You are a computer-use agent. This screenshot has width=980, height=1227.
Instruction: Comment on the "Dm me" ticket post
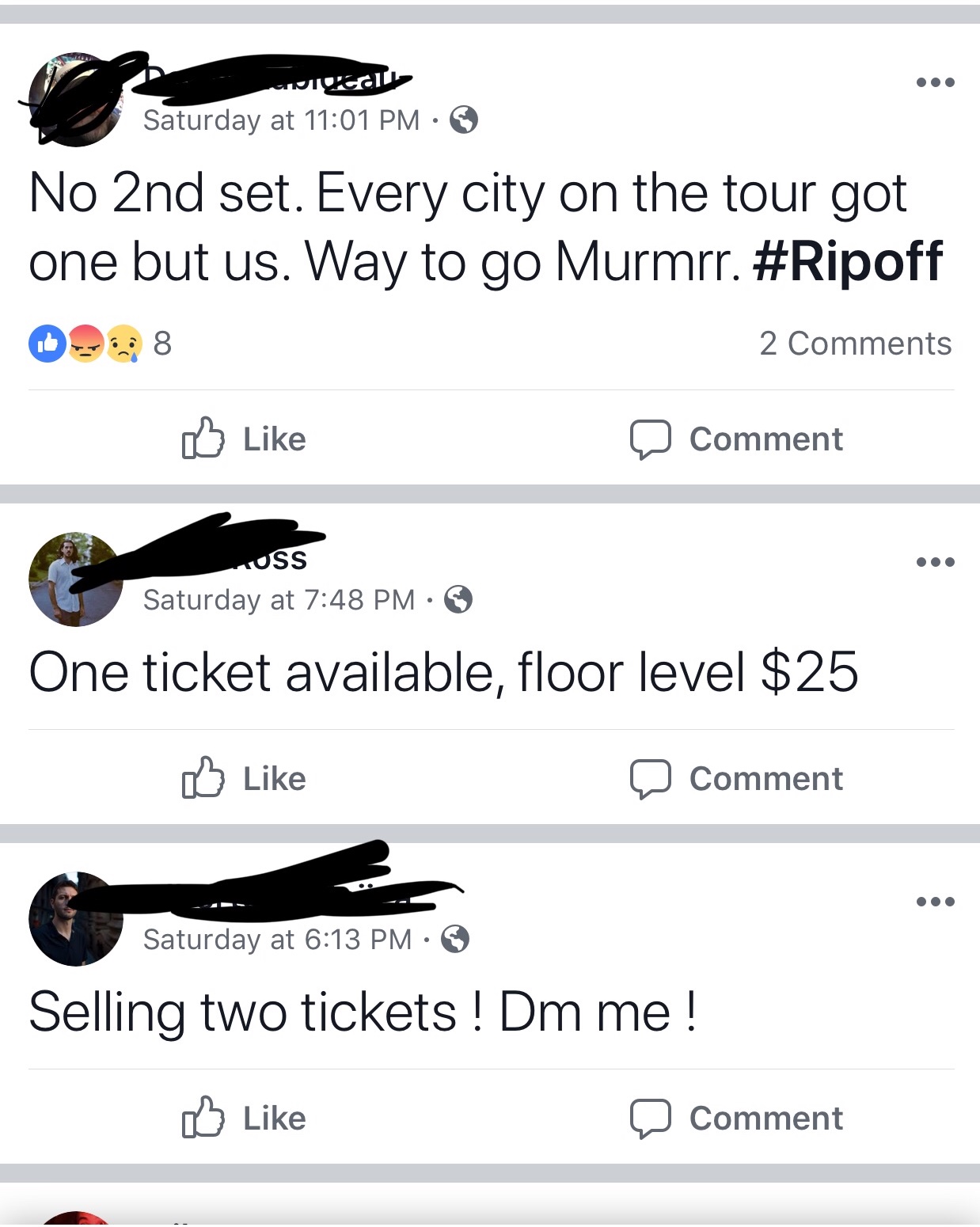click(736, 1118)
